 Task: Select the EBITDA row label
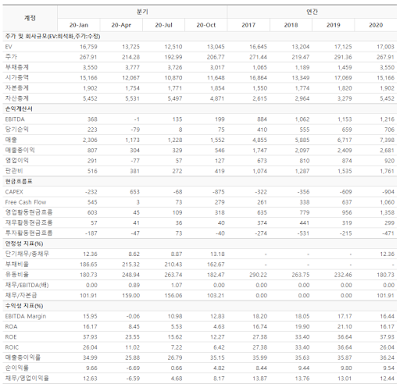point(15,119)
